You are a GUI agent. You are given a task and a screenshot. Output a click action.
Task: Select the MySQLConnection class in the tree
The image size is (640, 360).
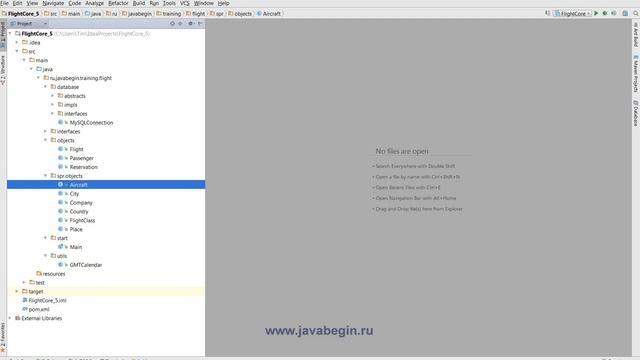point(91,122)
